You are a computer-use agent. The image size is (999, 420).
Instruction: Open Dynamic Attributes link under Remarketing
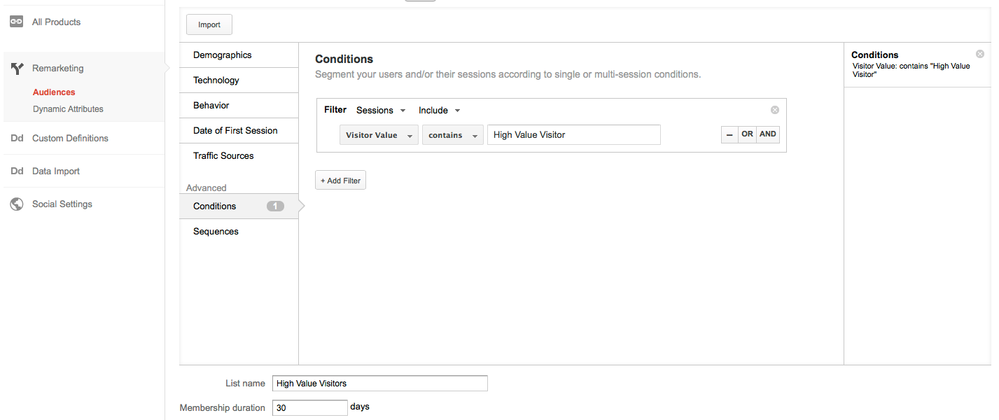coord(67,109)
